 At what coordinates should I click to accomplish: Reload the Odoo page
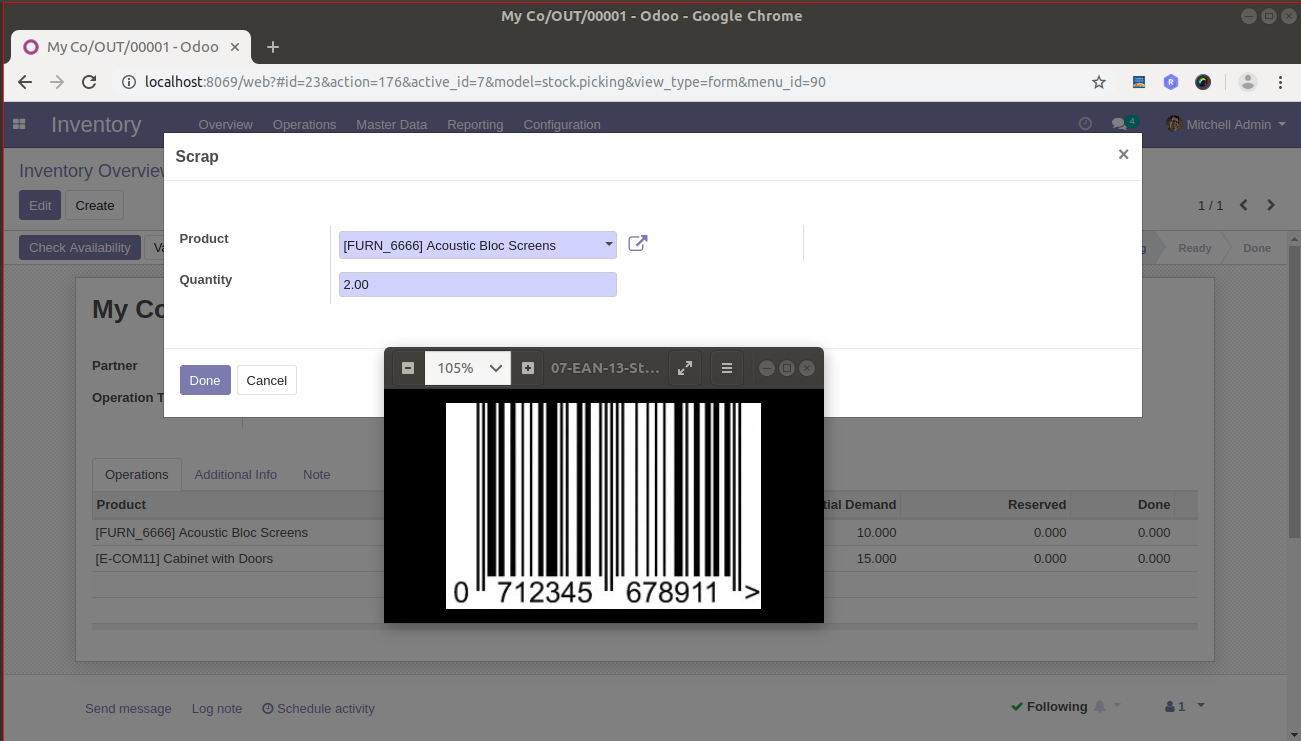click(89, 82)
